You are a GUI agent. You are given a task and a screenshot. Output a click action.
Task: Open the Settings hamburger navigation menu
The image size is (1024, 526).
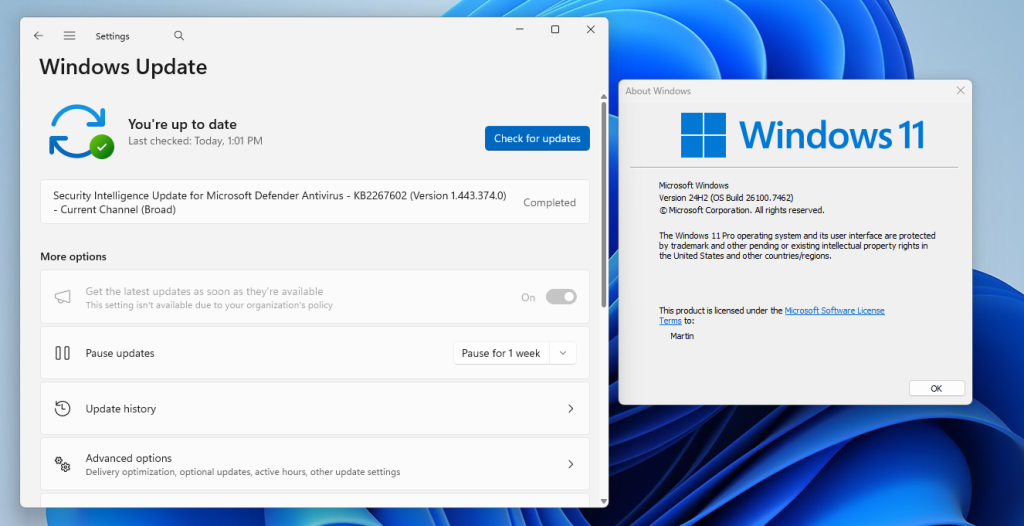(x=69, y=36)
